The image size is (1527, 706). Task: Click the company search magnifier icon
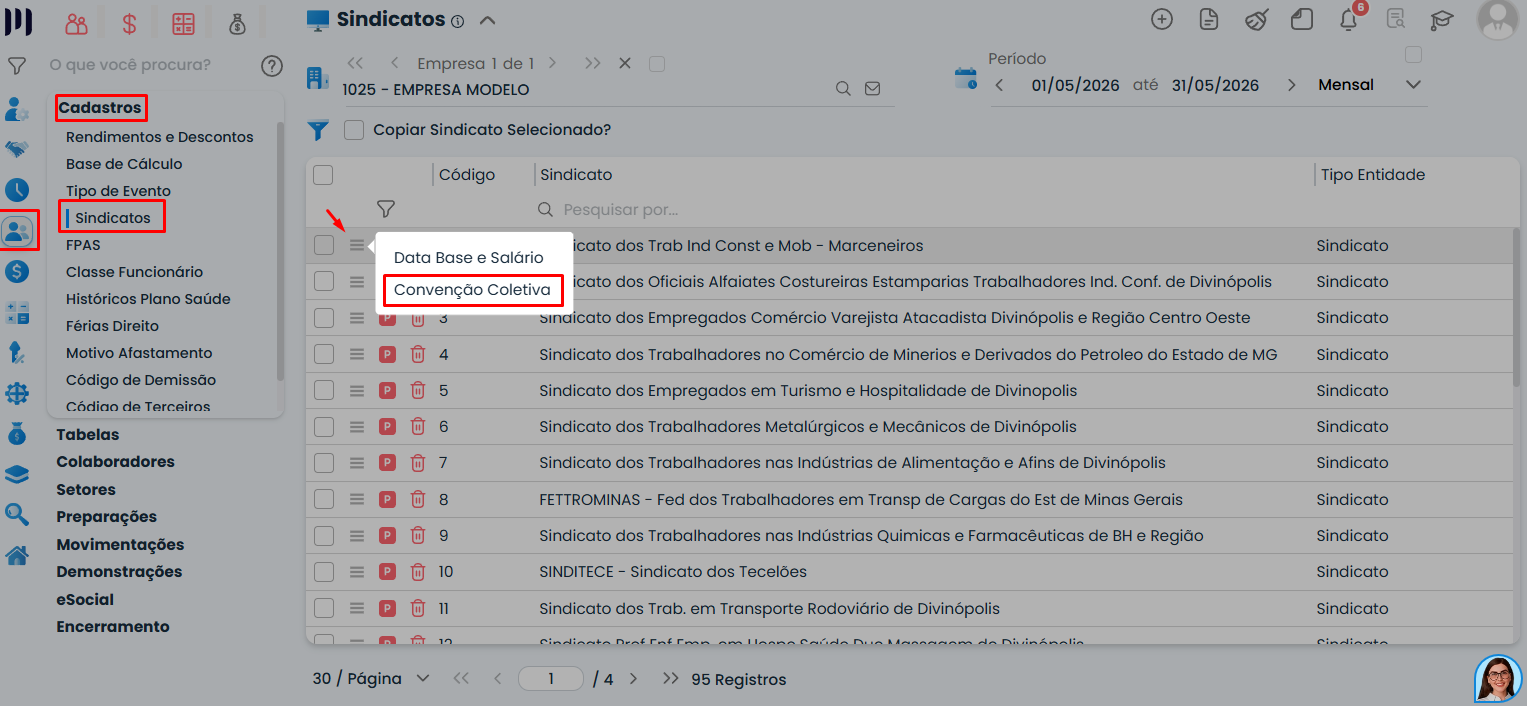[843, 89]
